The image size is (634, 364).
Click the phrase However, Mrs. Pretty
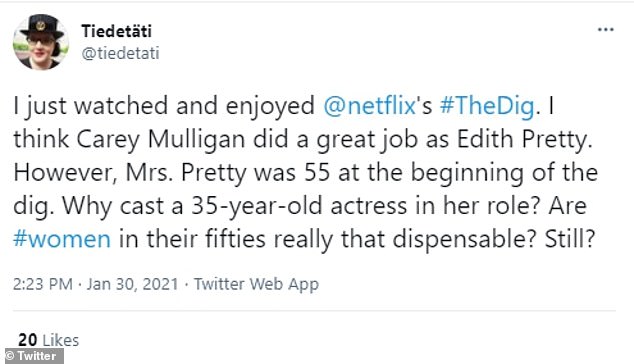pos(130,173)
